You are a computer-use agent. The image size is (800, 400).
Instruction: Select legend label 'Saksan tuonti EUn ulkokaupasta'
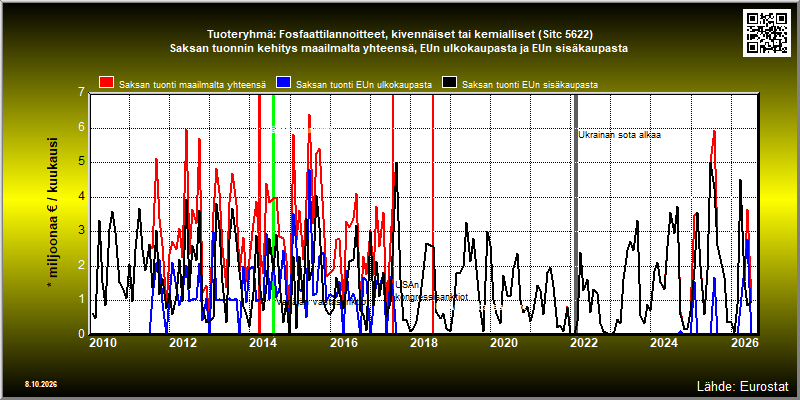pyautogui.click(x=364, y=85)
